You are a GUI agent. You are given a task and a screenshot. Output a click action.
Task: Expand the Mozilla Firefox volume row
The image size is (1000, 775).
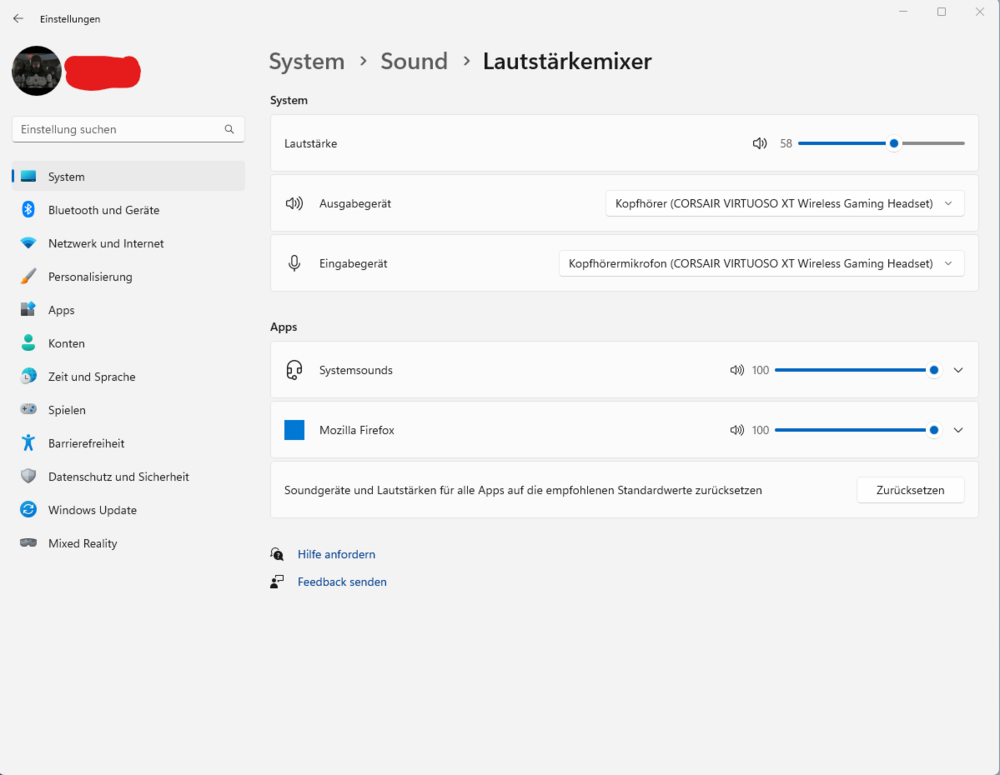(958, 429)
